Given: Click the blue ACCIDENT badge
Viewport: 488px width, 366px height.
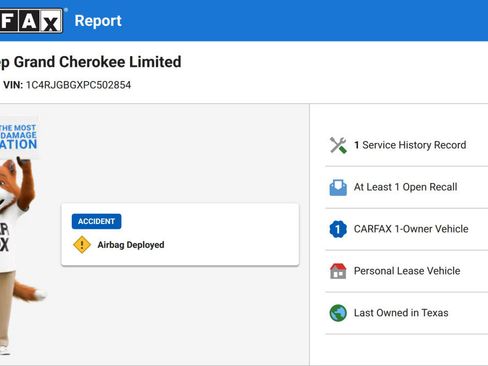Looking at the screenshot, I should pyautogui.click(x=96, y=221).
